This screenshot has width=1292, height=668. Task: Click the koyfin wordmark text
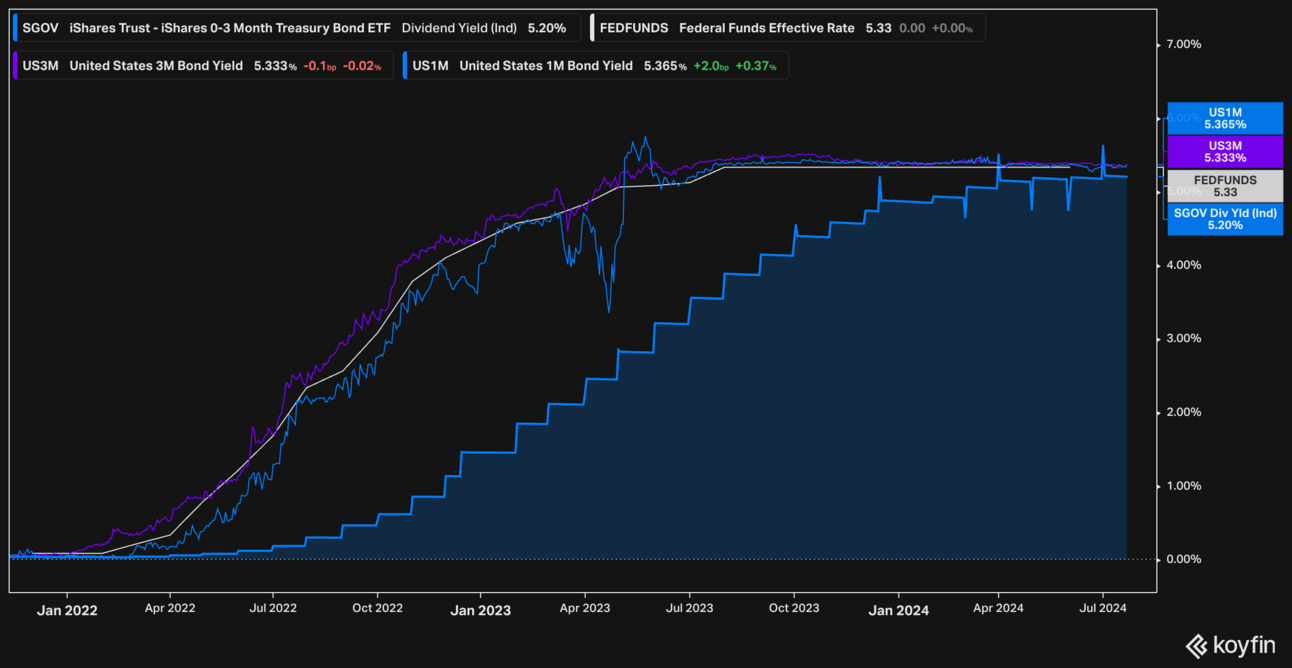(1244, 646)
